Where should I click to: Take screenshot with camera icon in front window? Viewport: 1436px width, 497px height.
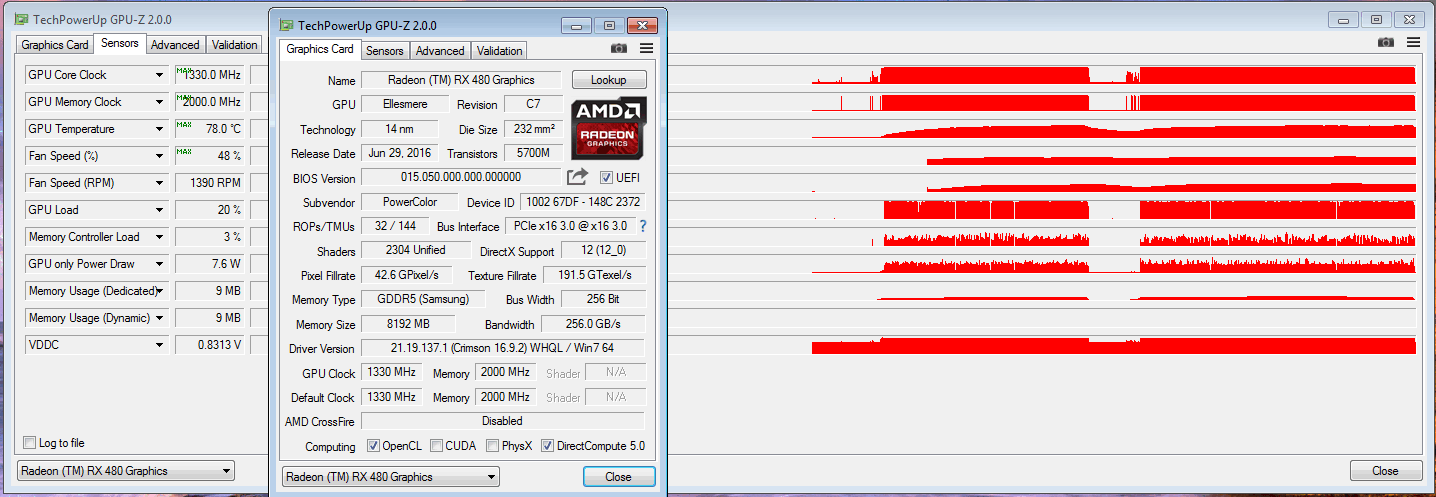point(619,48)
